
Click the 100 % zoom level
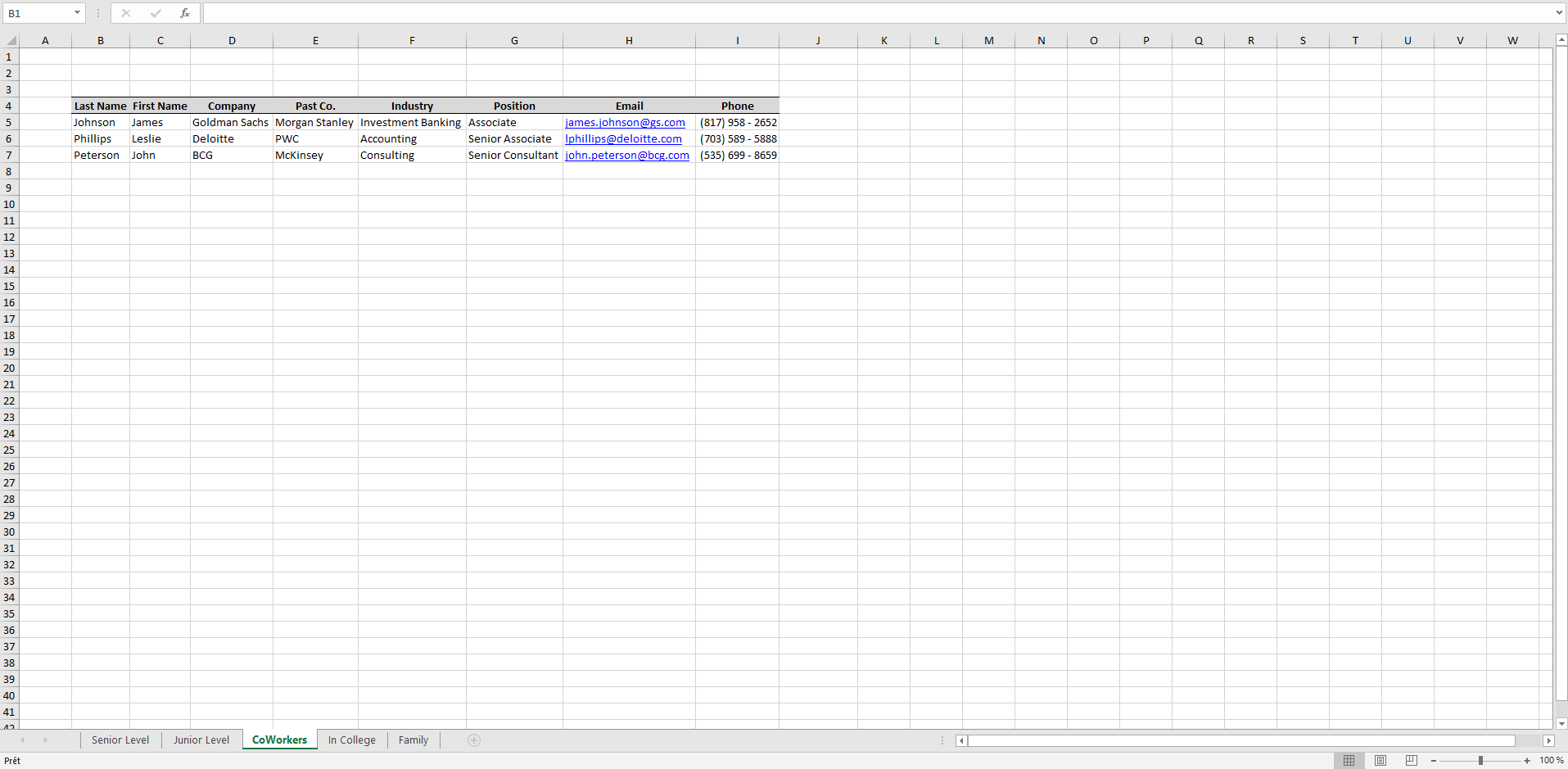1552,761
